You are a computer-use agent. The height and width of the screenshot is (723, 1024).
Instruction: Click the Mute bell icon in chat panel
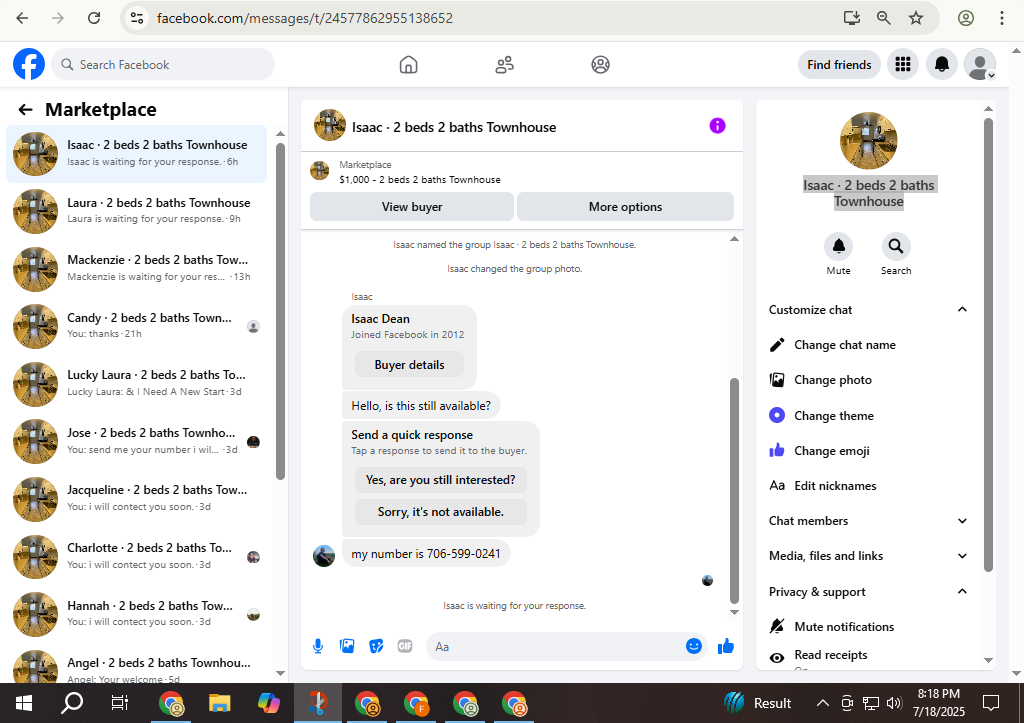coord(839,246)
